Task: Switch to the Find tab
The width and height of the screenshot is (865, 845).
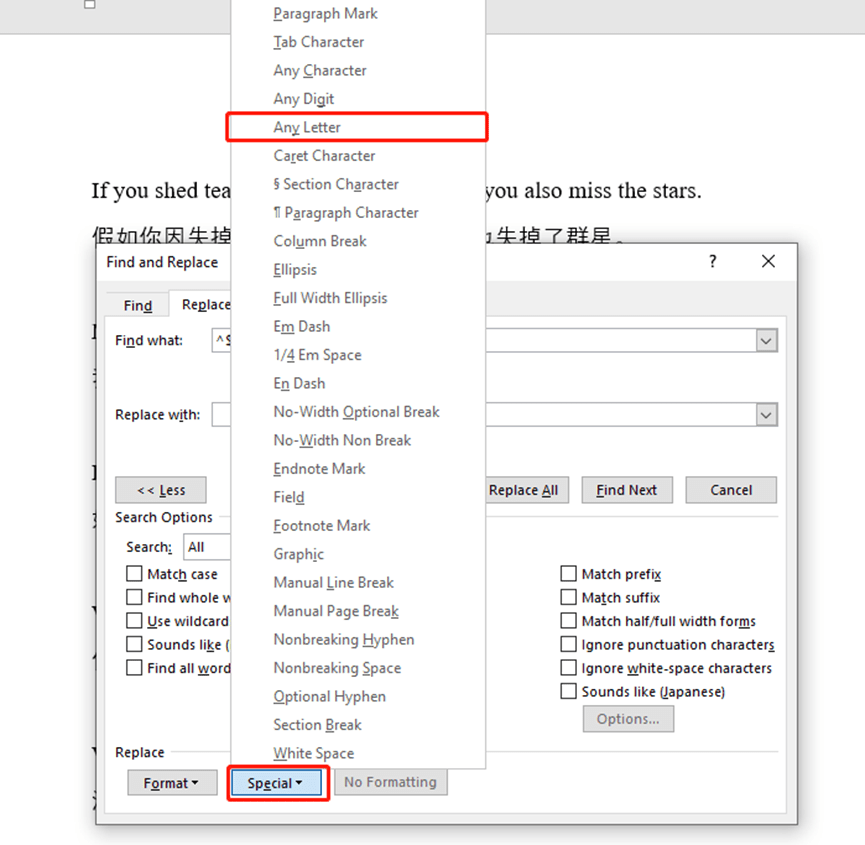Action: (x=136, y=304)
